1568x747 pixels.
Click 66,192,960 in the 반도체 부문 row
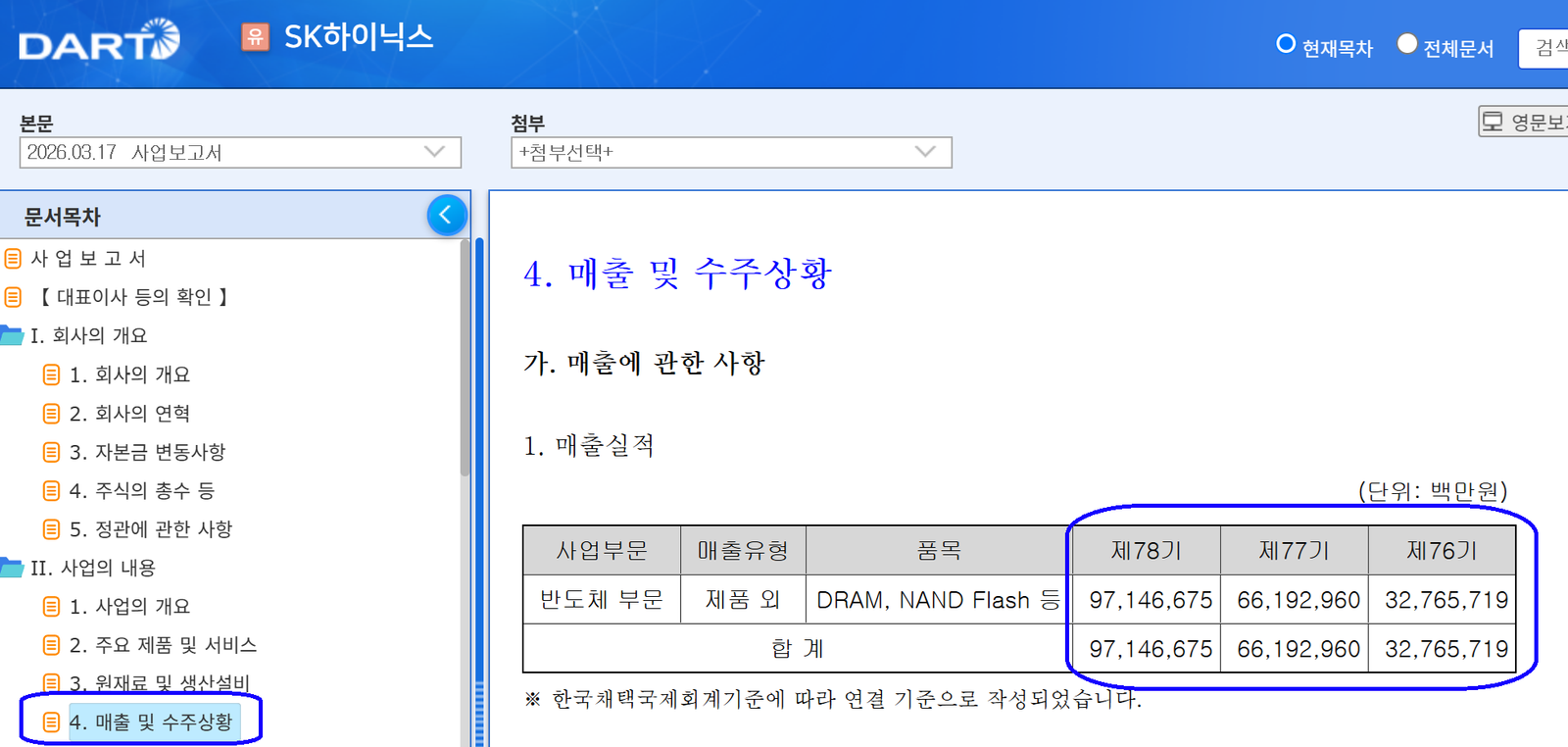tap(1298, 600)
